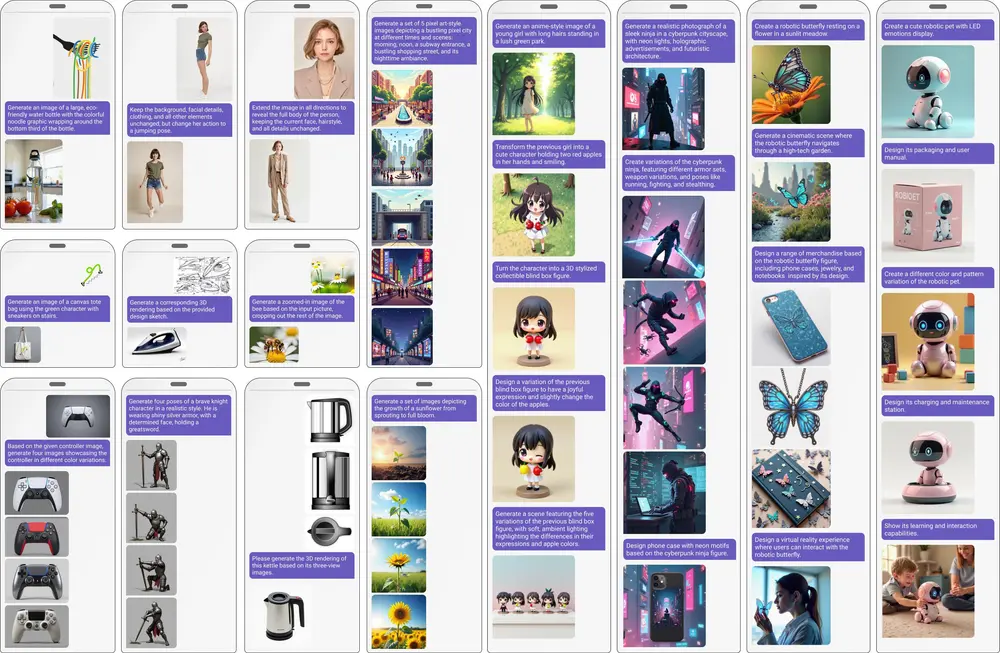Click the robot pet on charging station image
Viewport: 1000px width, 653px height.
(x=928, y=468)
